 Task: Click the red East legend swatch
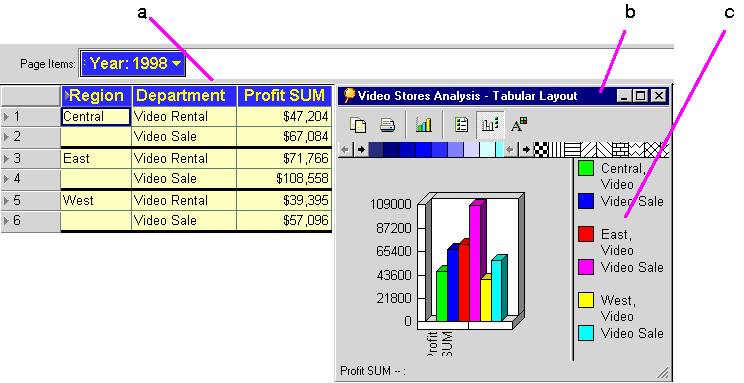[x=586, y=234]
